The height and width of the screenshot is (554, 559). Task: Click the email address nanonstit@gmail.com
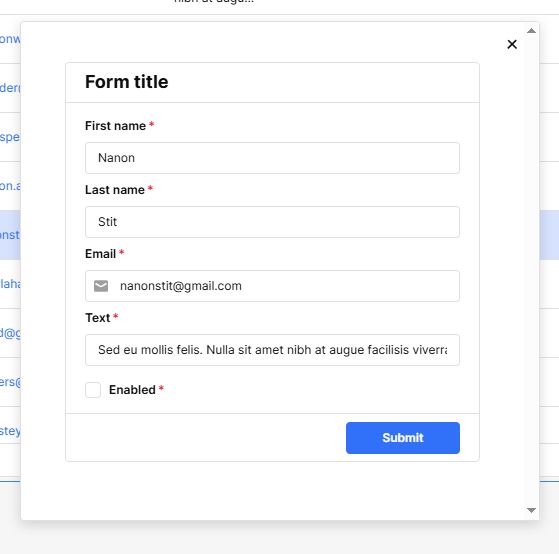[x=181, y=286]
